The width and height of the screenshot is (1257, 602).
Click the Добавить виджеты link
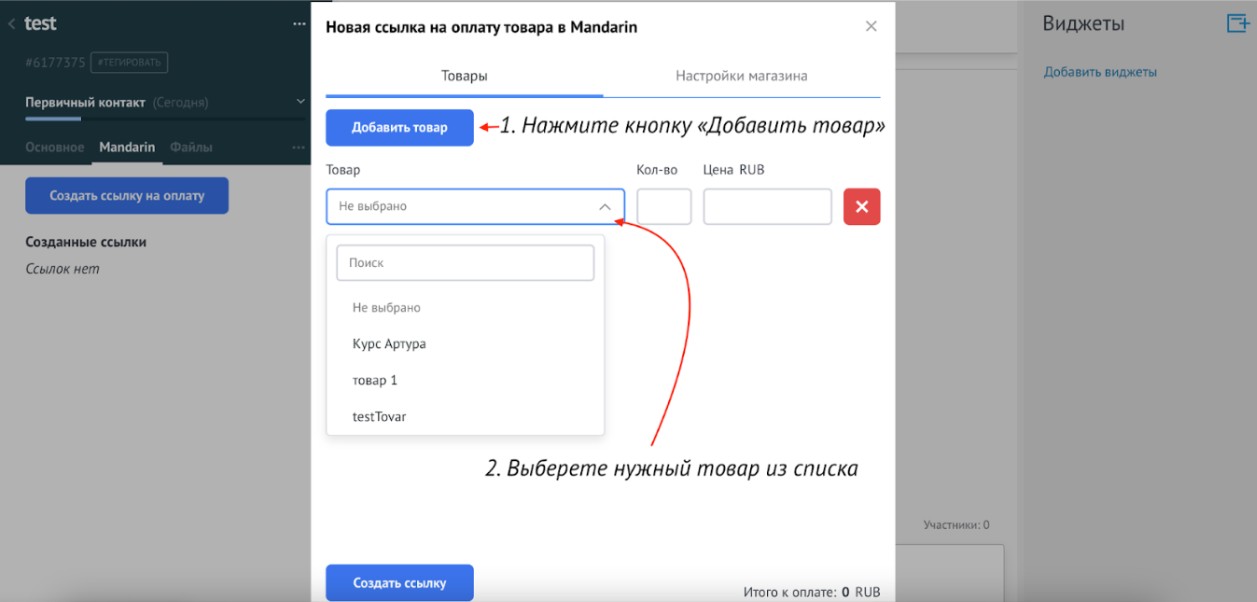point(1100,72)
